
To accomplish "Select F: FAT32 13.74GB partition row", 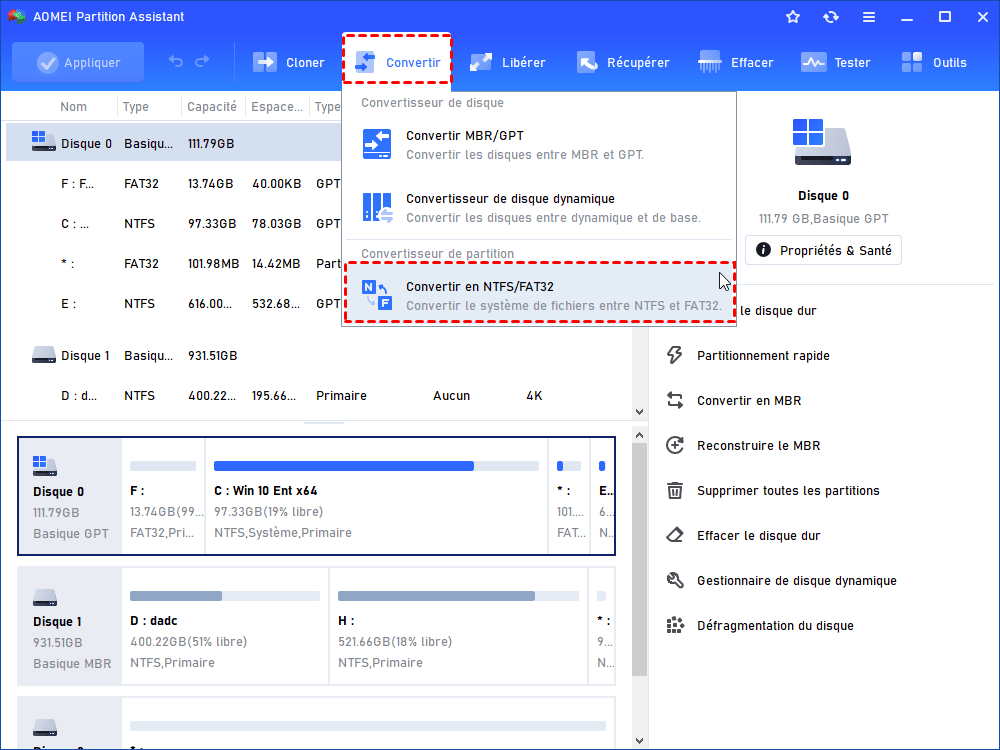I will click(x=173, y=184).
